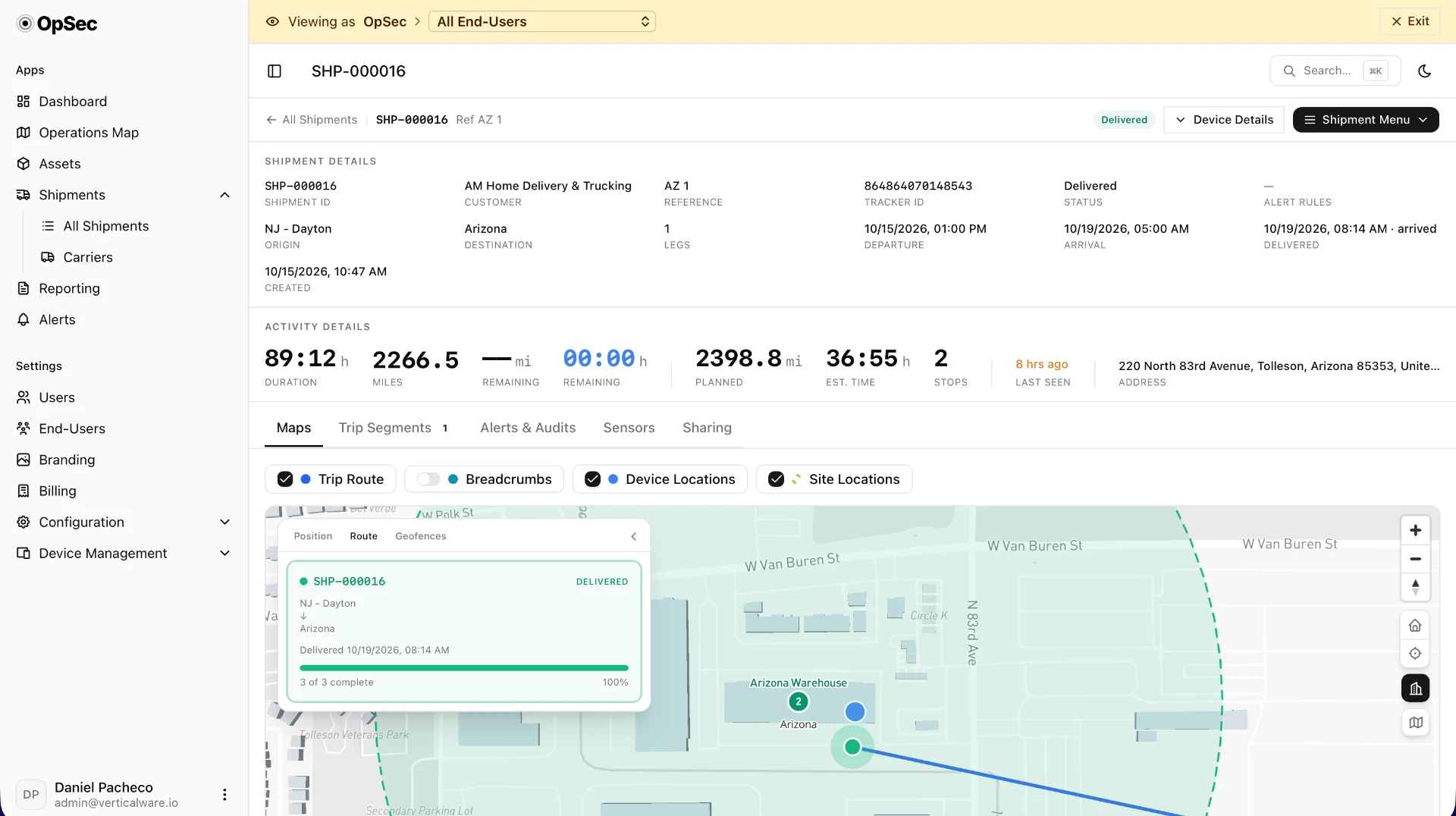
Task: Switch to dark mode moon icon
Action: tap(1425, 71)
